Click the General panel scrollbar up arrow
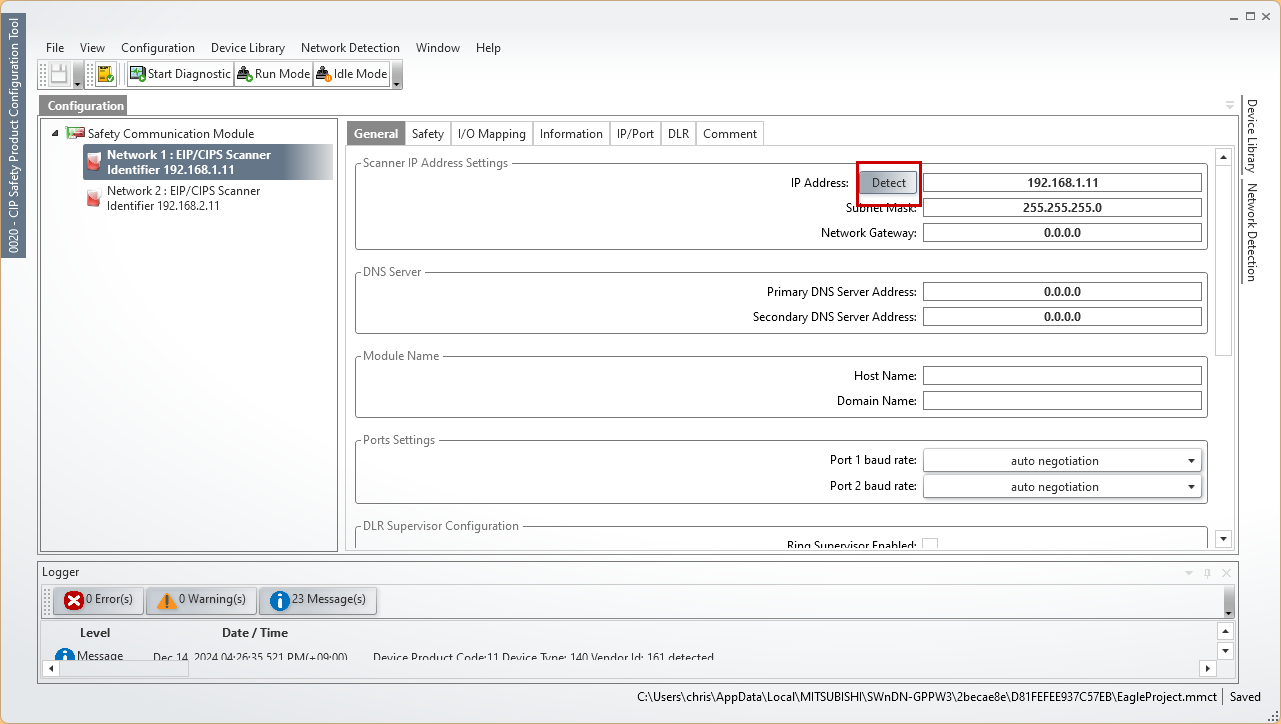The height and width of the screenshot is (724, 1281). (1223, 157)
